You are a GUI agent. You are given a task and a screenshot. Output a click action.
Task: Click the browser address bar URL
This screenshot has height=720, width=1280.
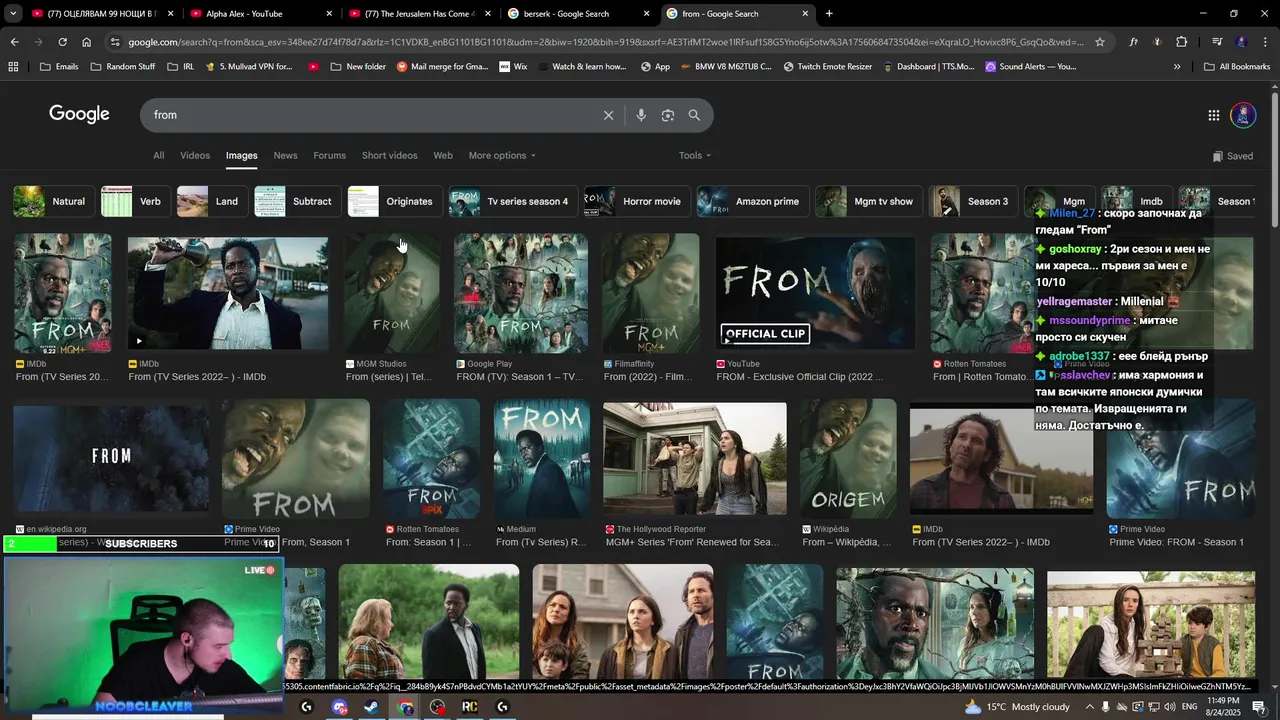[x=605, y=42]
